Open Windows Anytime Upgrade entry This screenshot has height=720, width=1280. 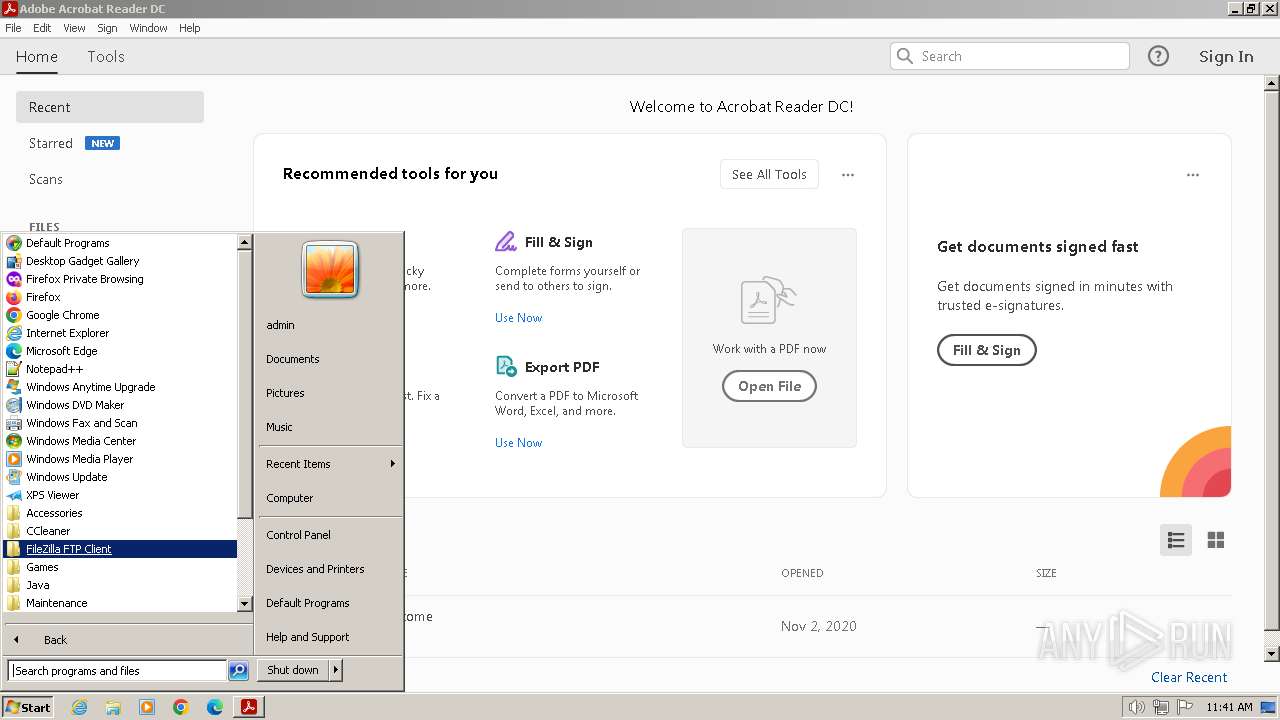click(x=90, y=387)
